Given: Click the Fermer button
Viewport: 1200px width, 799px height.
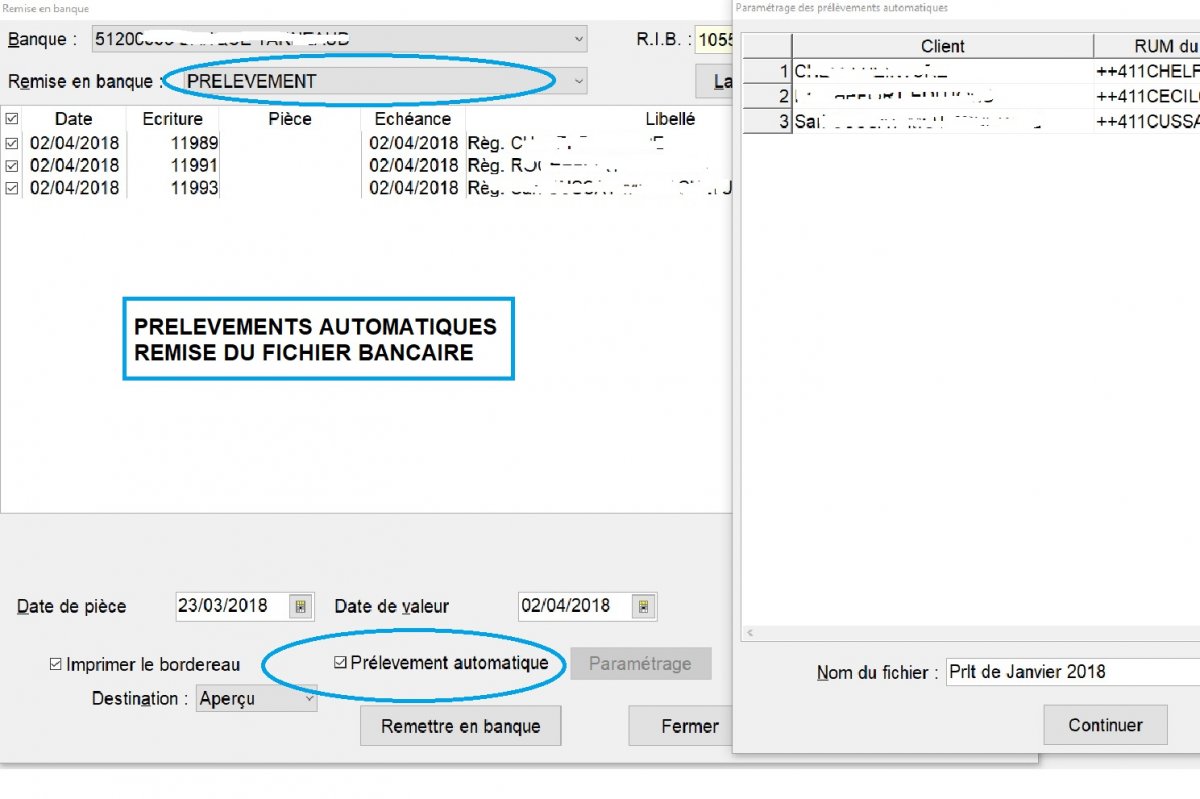Looking at the screenshot, I should tap(689, 726).
